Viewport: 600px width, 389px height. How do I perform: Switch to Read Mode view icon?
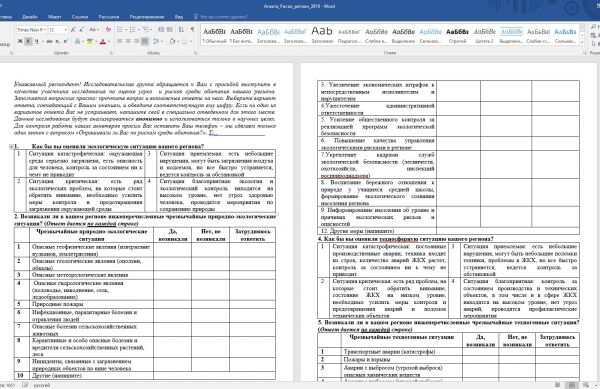tap(558, 385)
